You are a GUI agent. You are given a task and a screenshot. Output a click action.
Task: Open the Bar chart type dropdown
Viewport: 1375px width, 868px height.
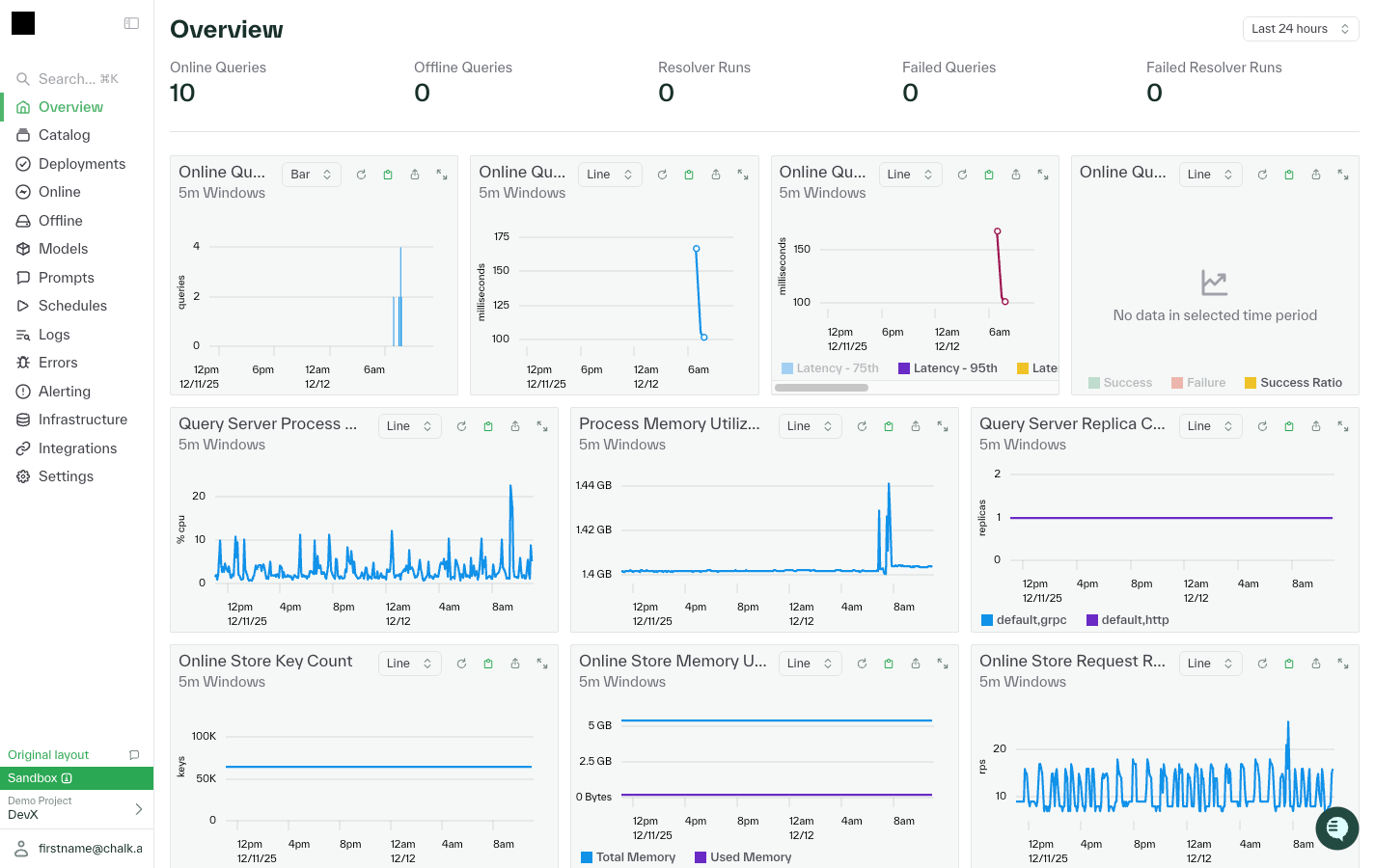(x=311, y=175)
